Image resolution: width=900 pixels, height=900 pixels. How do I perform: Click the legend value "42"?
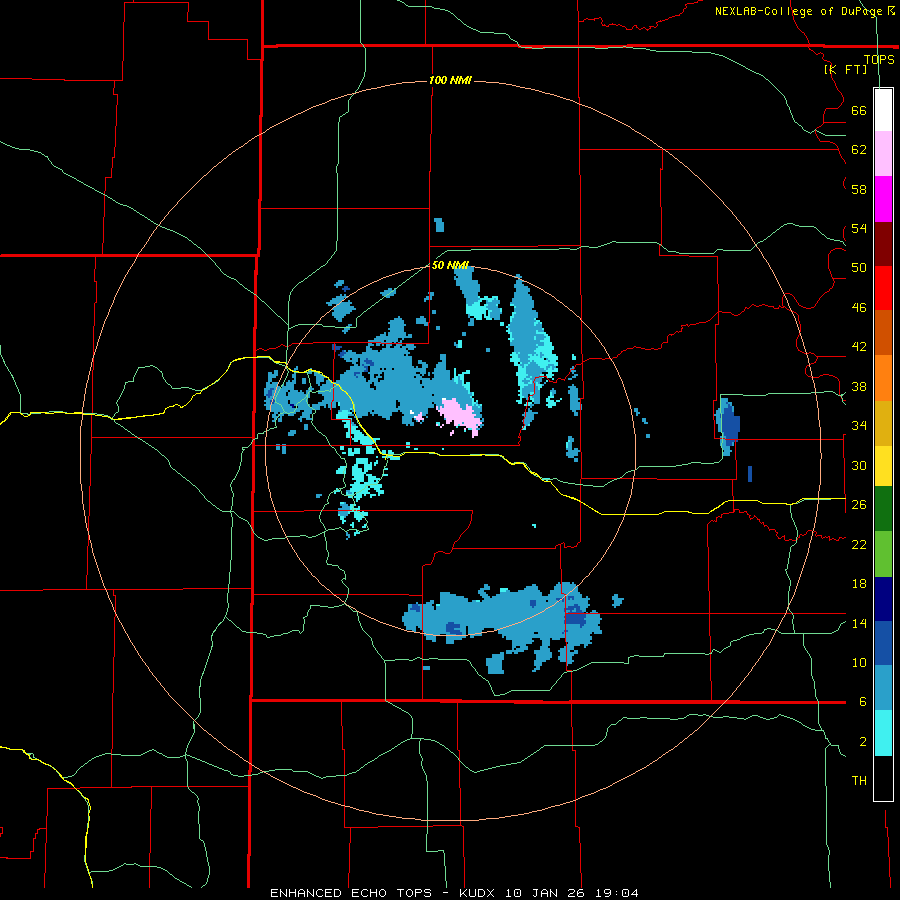point(859,347)
